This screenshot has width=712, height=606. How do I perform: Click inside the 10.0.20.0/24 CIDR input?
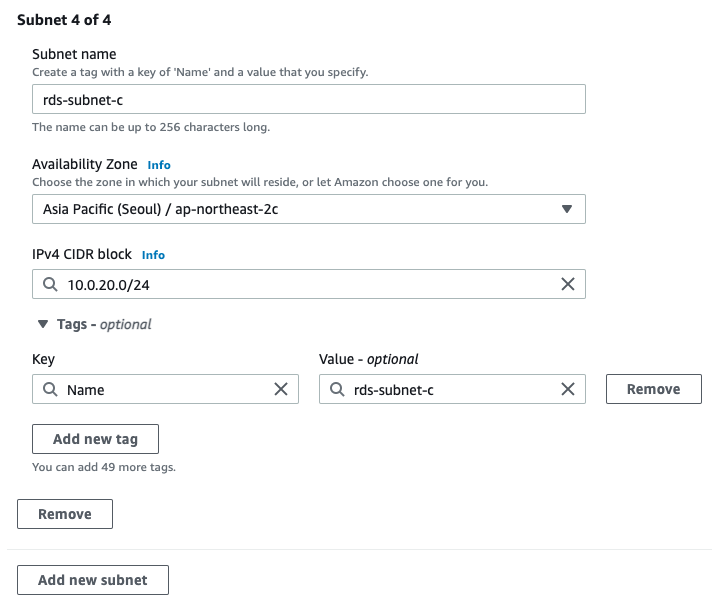pos(309,284)
